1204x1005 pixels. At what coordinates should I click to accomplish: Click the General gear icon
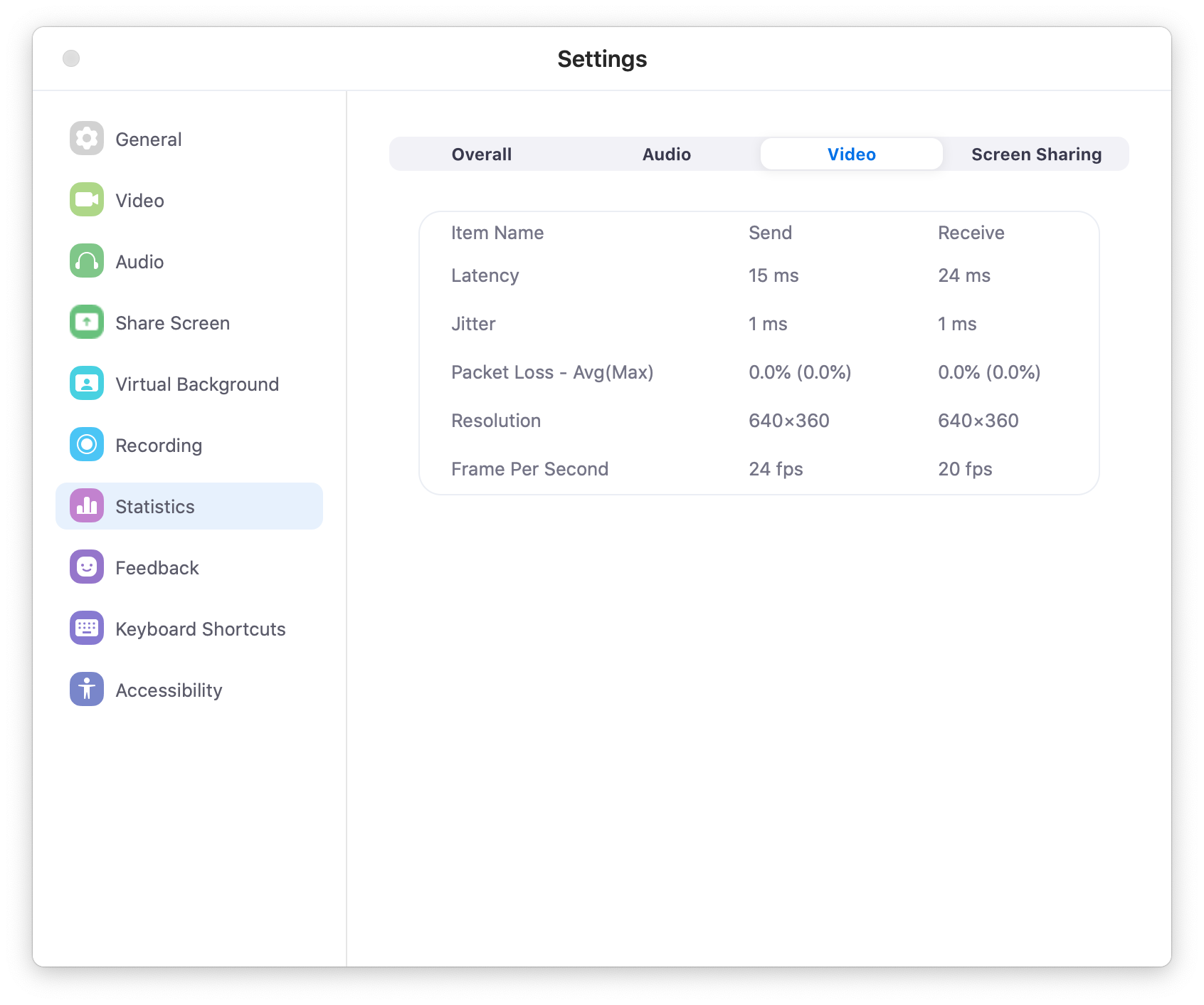(x=87, y=138)
